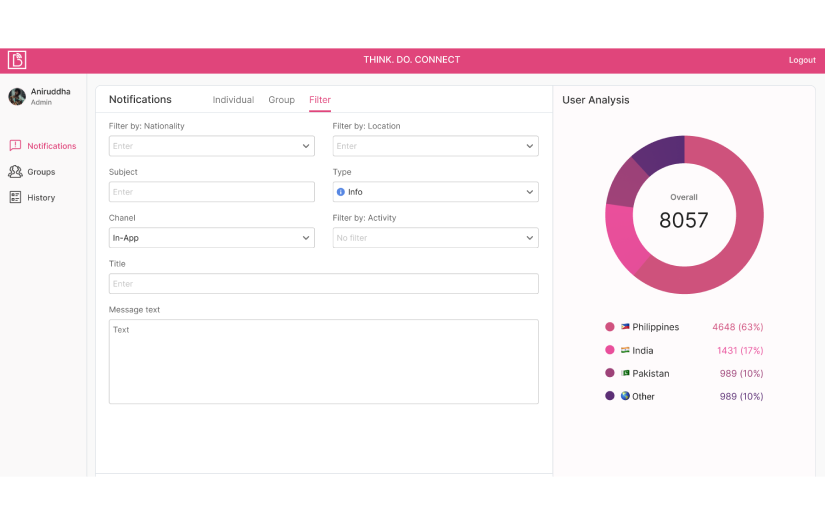Click the Subject input field

(x=212, y=192)
